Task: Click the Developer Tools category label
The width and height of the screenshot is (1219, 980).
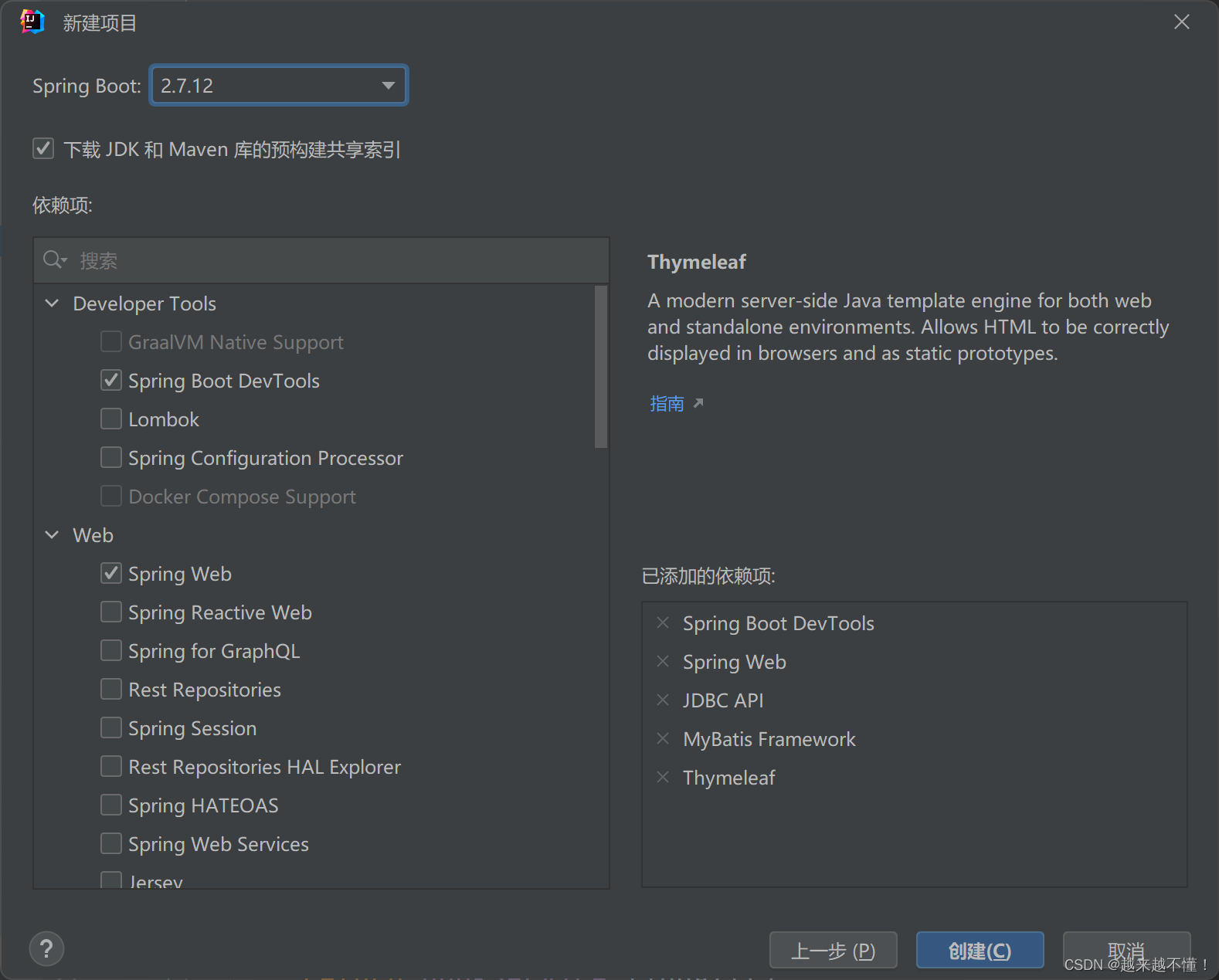Action: 144,303
